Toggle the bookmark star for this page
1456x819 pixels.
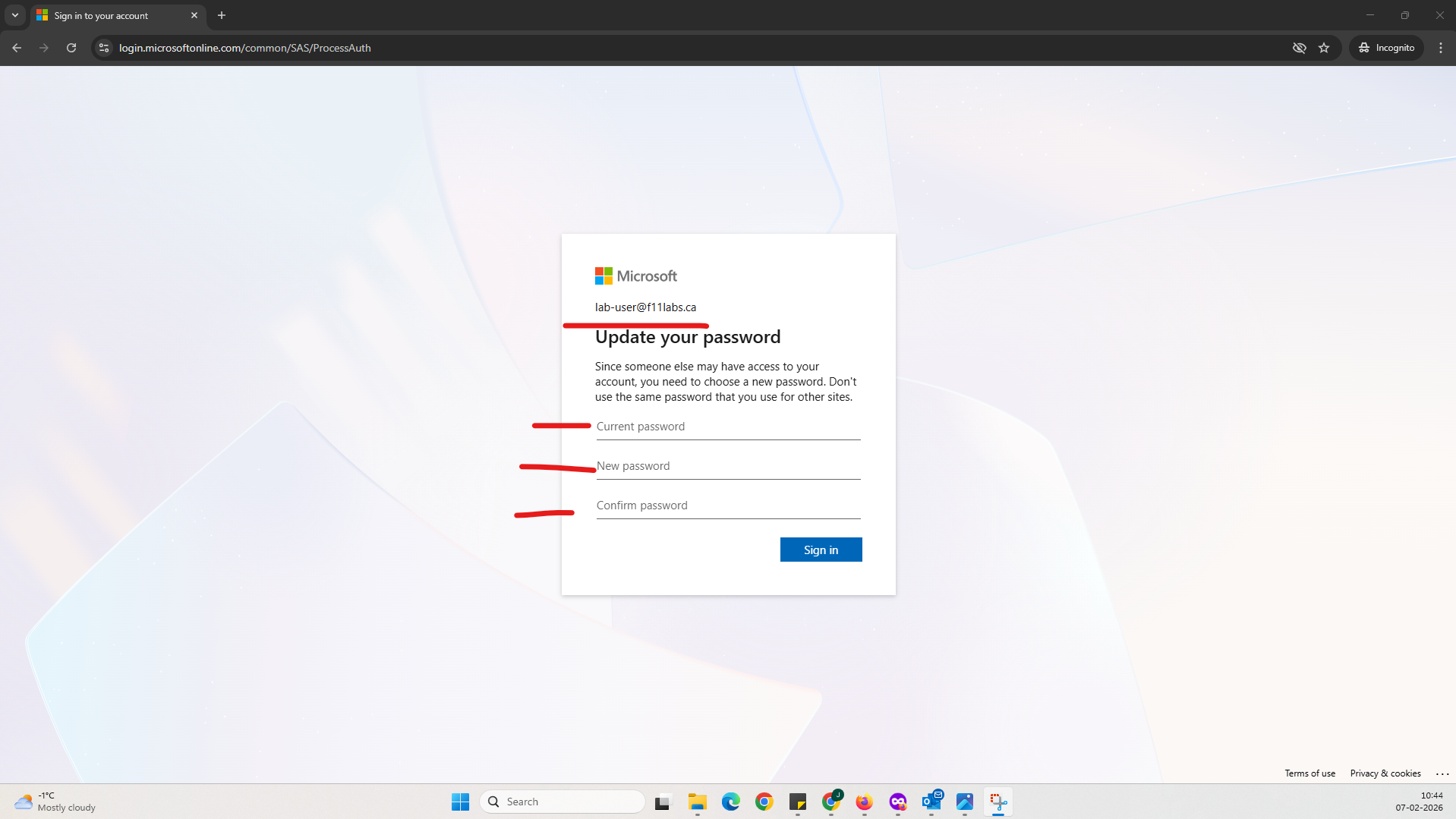(1324, 47)
